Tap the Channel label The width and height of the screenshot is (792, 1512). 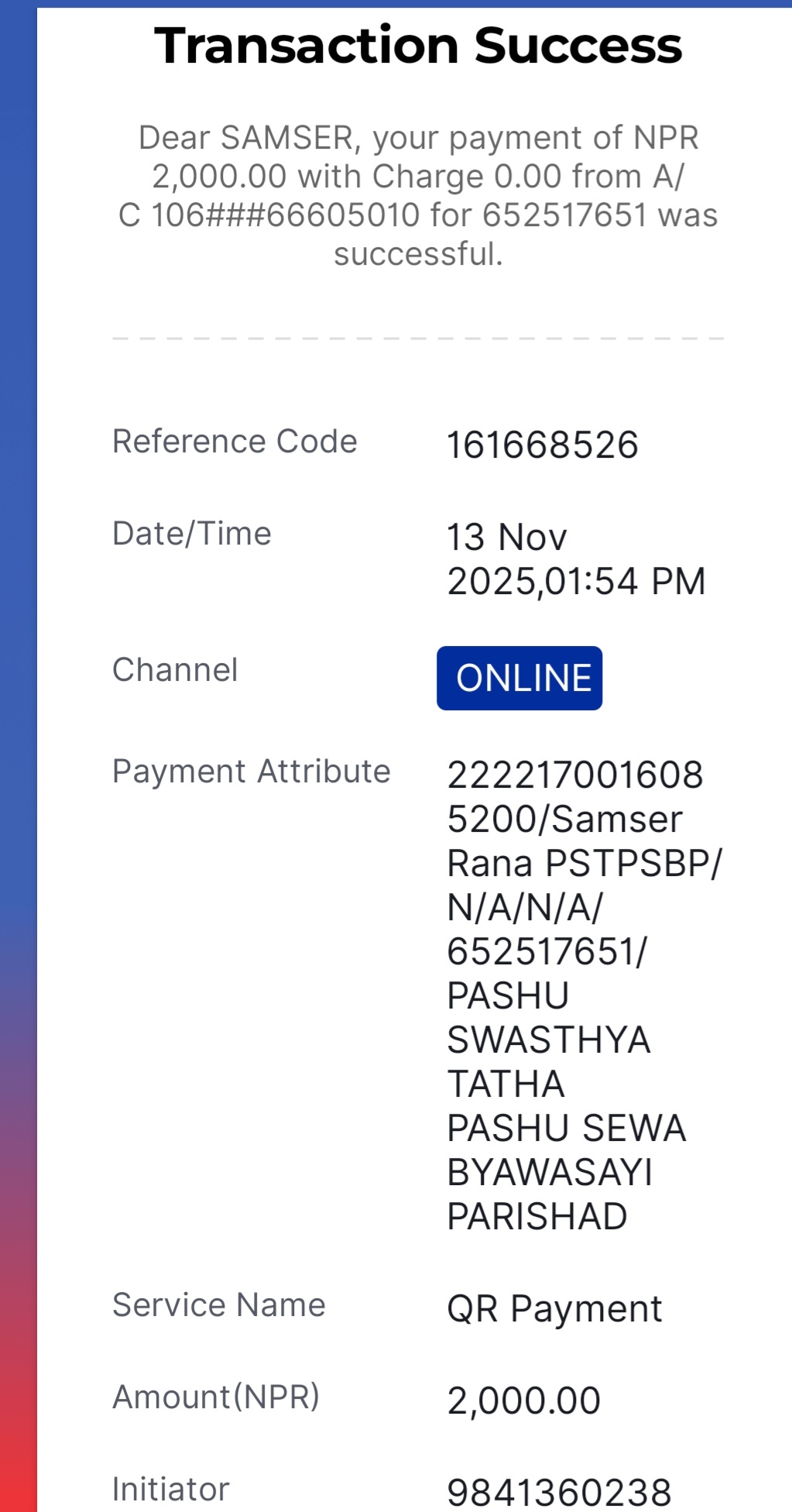tap(175, 670)
